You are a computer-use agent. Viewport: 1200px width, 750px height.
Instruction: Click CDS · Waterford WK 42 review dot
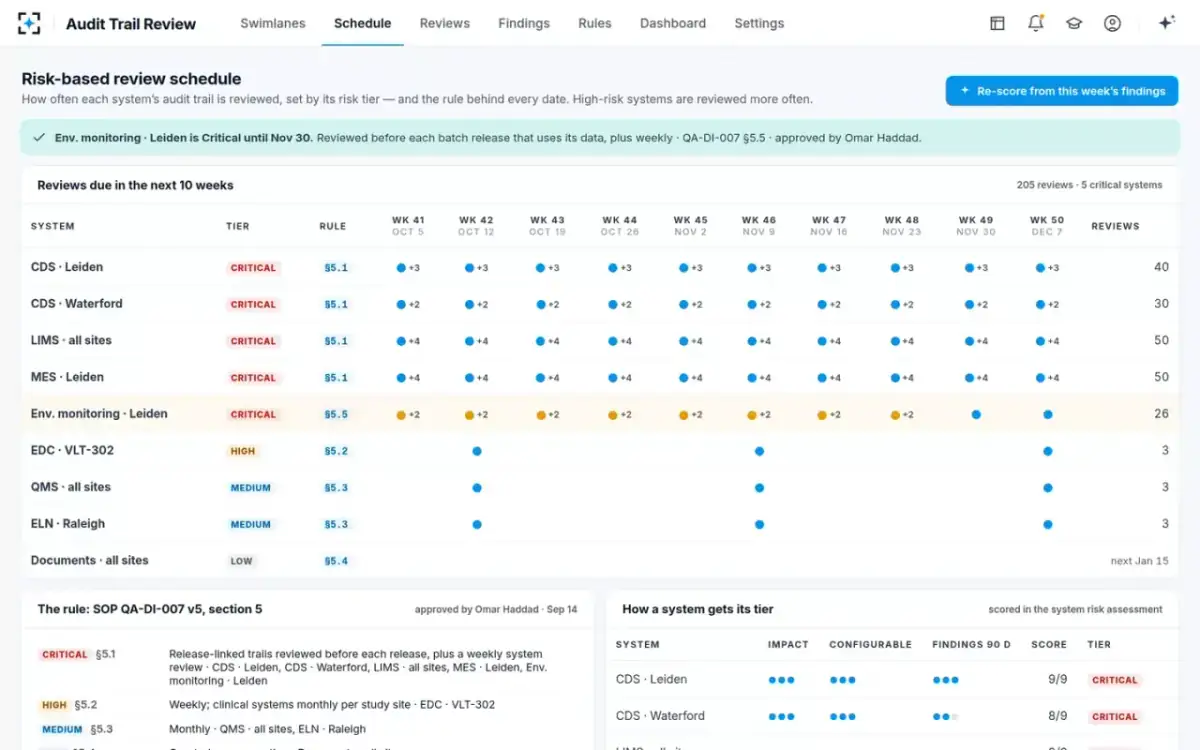pos(469,304)
